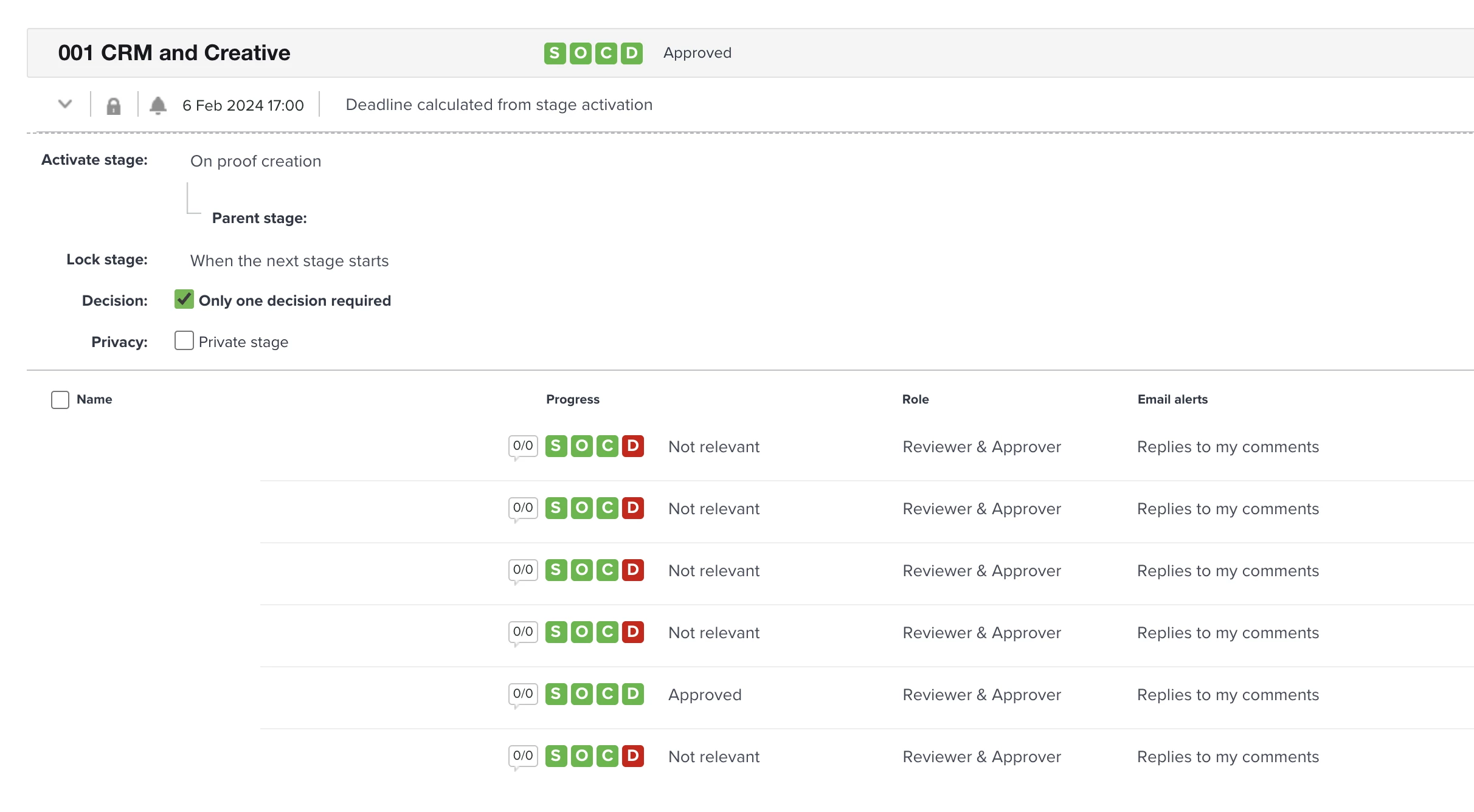This screenshot has width=1474, height=812.
Task: Click the O badge in second reviewer row
Action: [581, 508]
